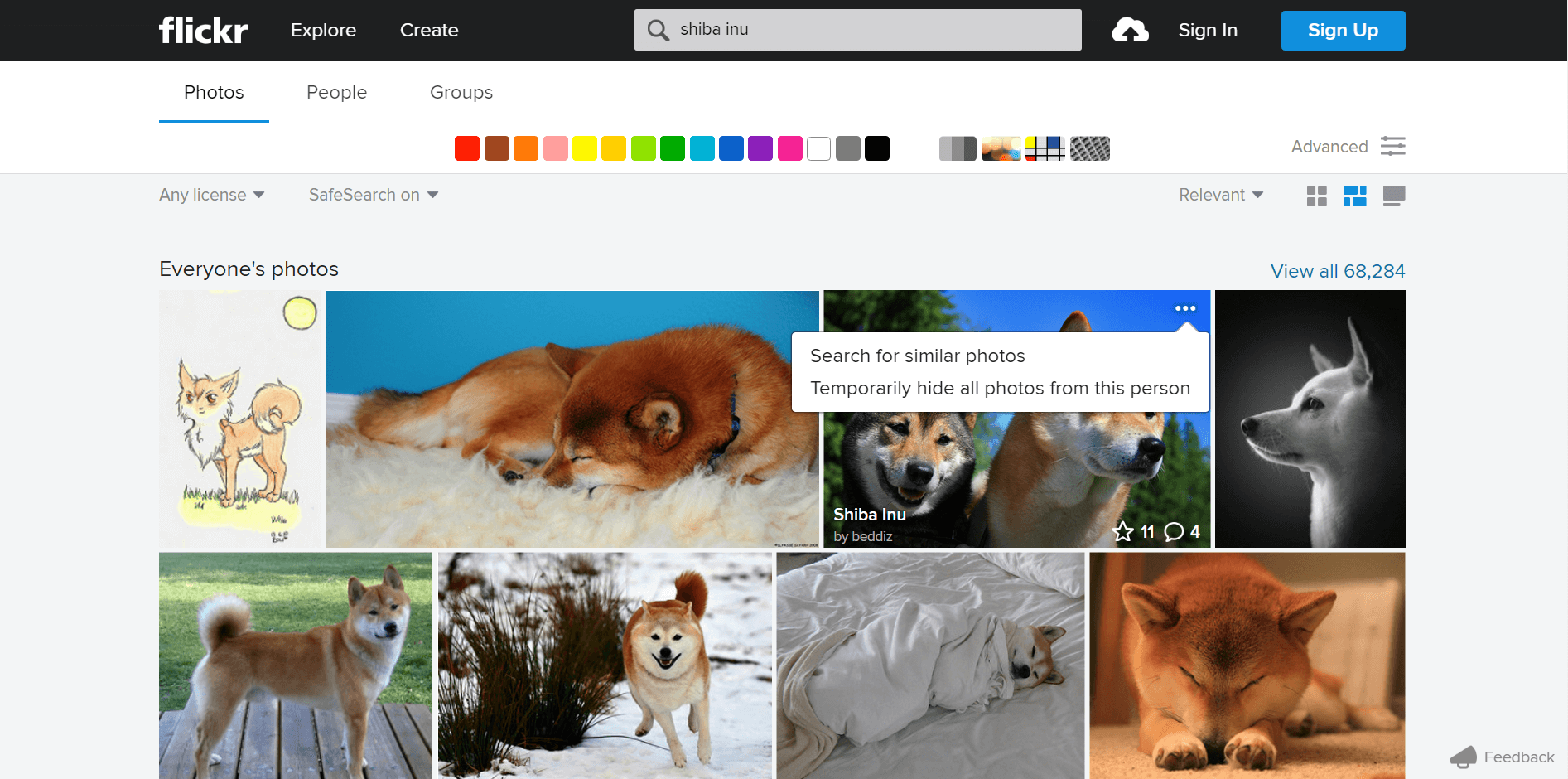1568x779 pixels.
Task: Choose Temporarily hide all photos from this person
Action: [x=1000, y=388]
